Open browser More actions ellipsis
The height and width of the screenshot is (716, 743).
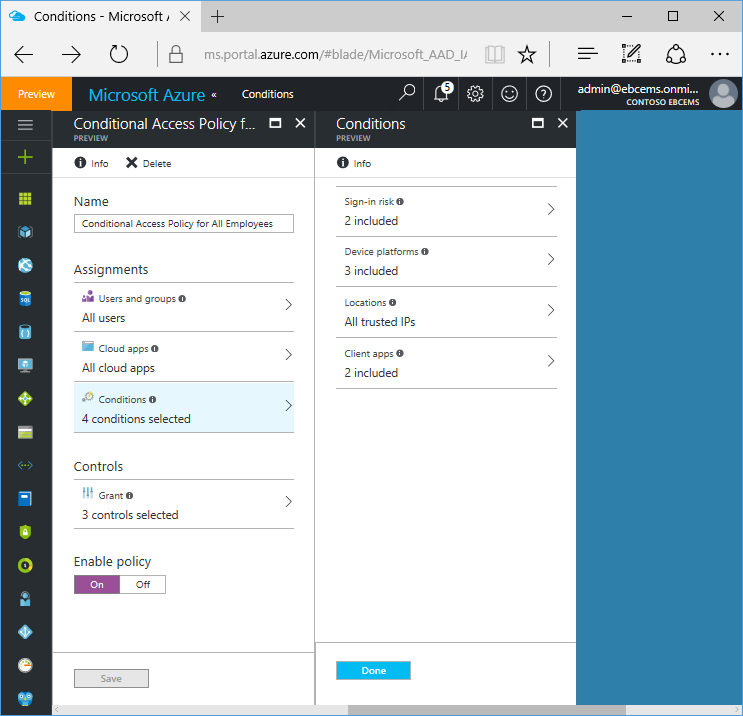coord(720,54)
